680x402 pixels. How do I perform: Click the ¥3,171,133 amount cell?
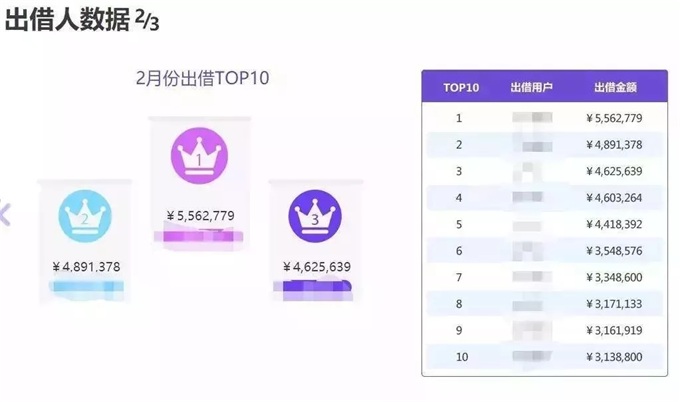click(614, 303)
